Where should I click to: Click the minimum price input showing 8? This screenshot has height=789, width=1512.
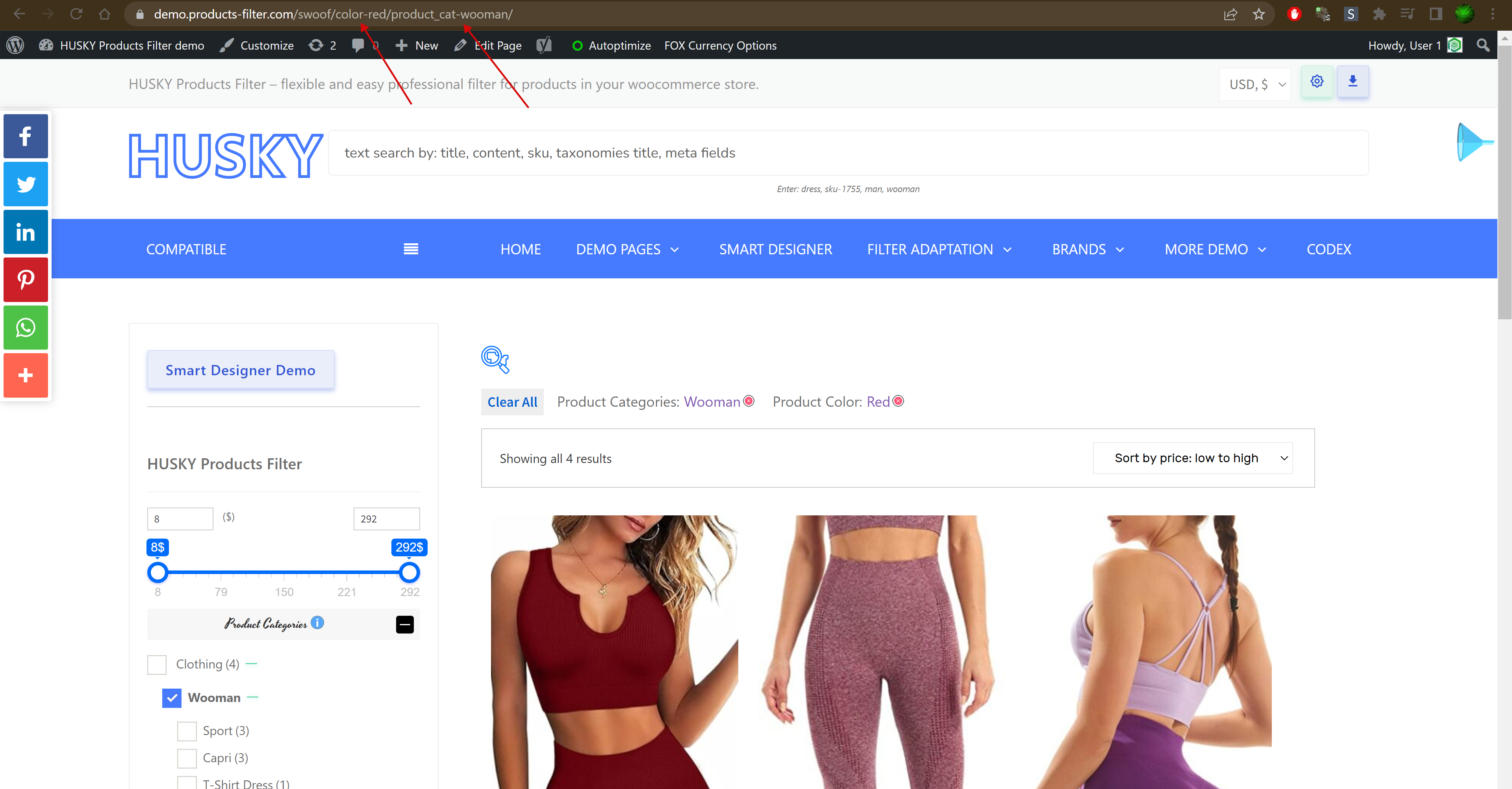click(180, 519)
